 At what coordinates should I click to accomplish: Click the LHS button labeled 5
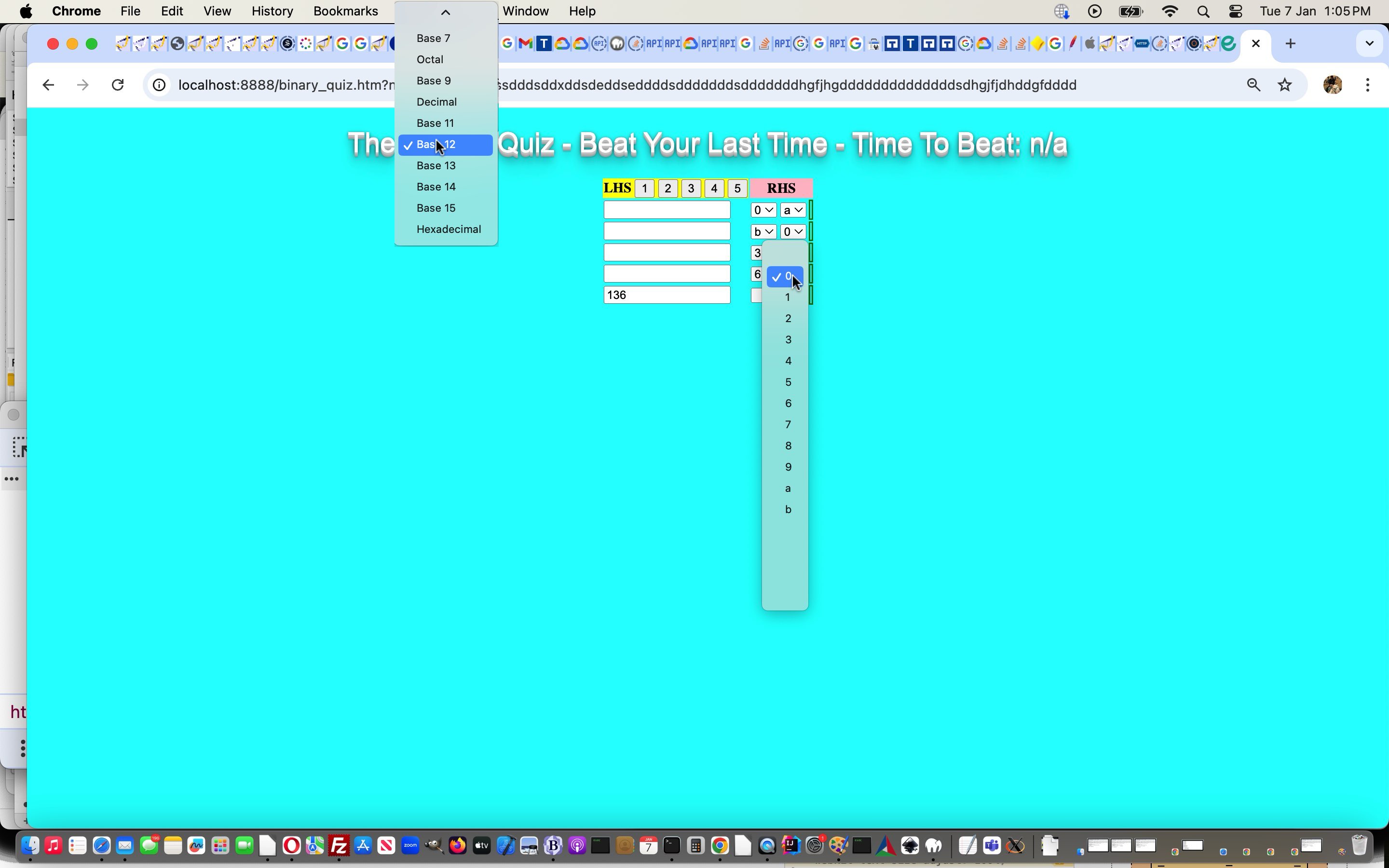[x=737, y=188]
